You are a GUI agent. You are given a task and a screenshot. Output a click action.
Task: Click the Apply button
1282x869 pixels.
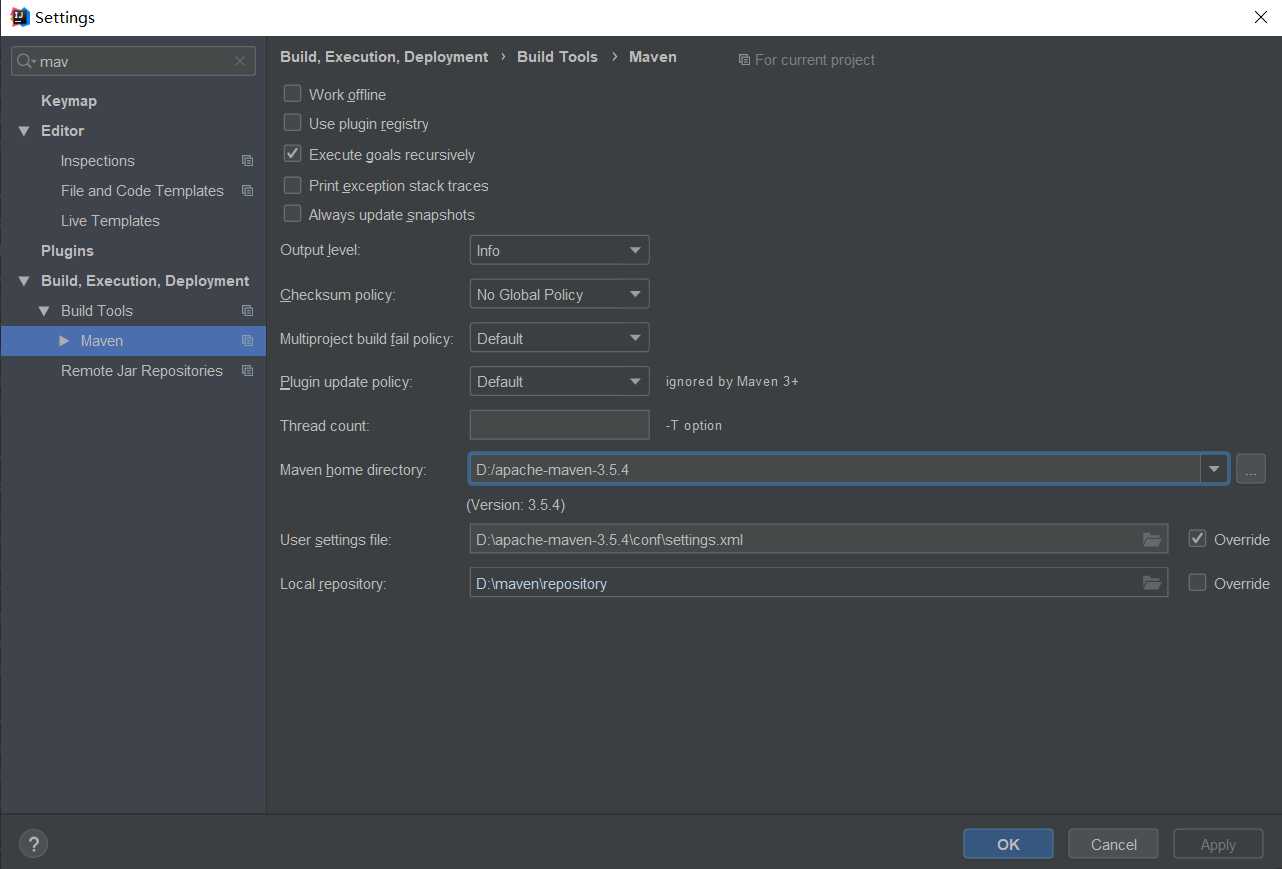point(1218,844)
